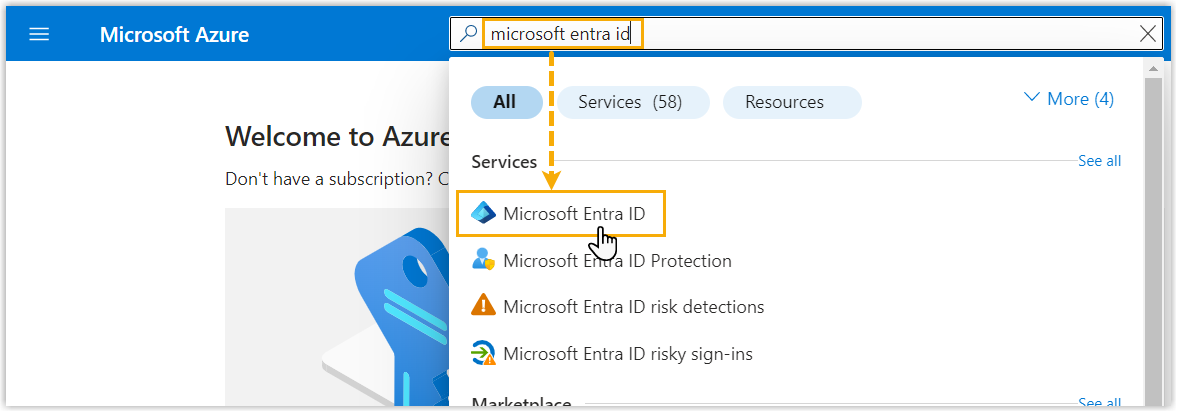Open Microsoft Entra ID risky sign-ins
Screen dimensions: 1177x412
(627, 353)
